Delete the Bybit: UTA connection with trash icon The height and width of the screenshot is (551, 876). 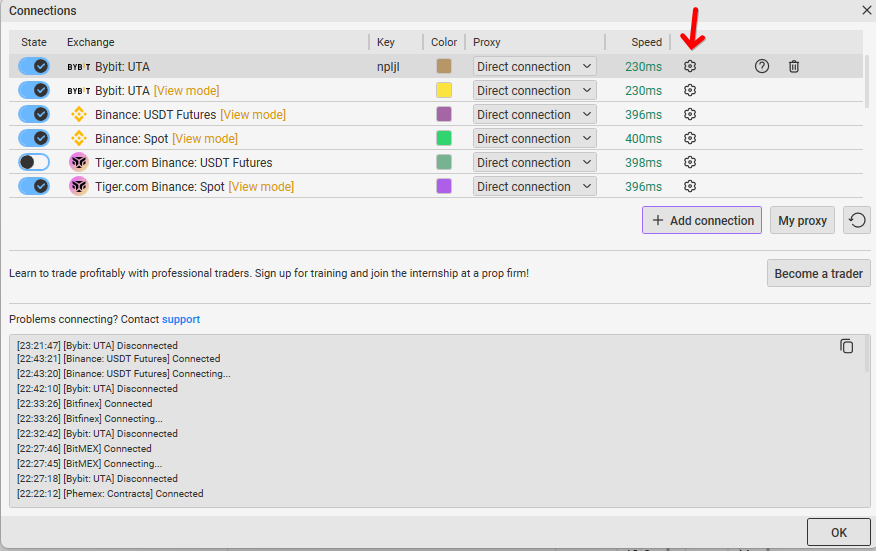click(794, 66)
